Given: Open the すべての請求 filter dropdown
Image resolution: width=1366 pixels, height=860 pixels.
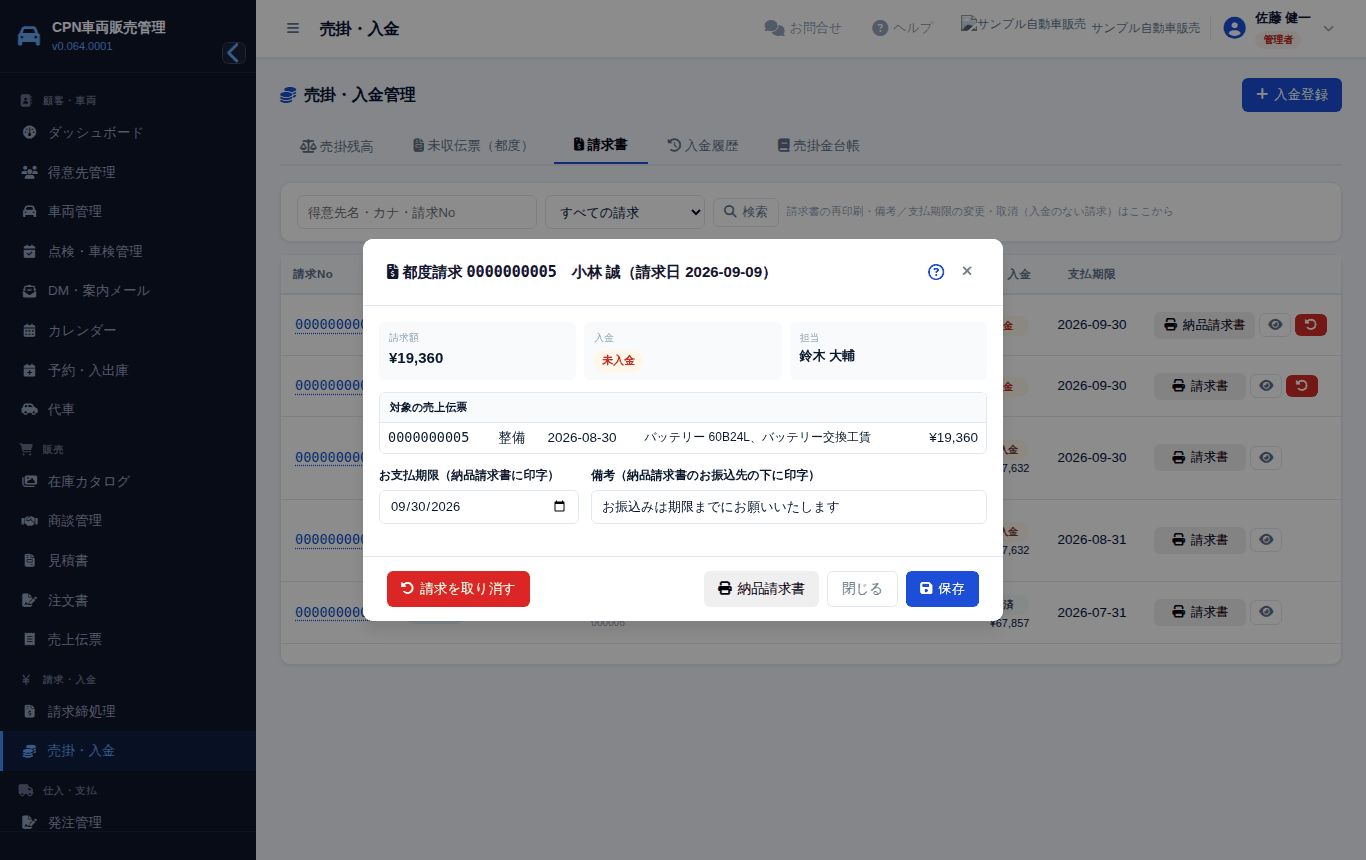Looking at the screenshot, I should pos(625,212).
